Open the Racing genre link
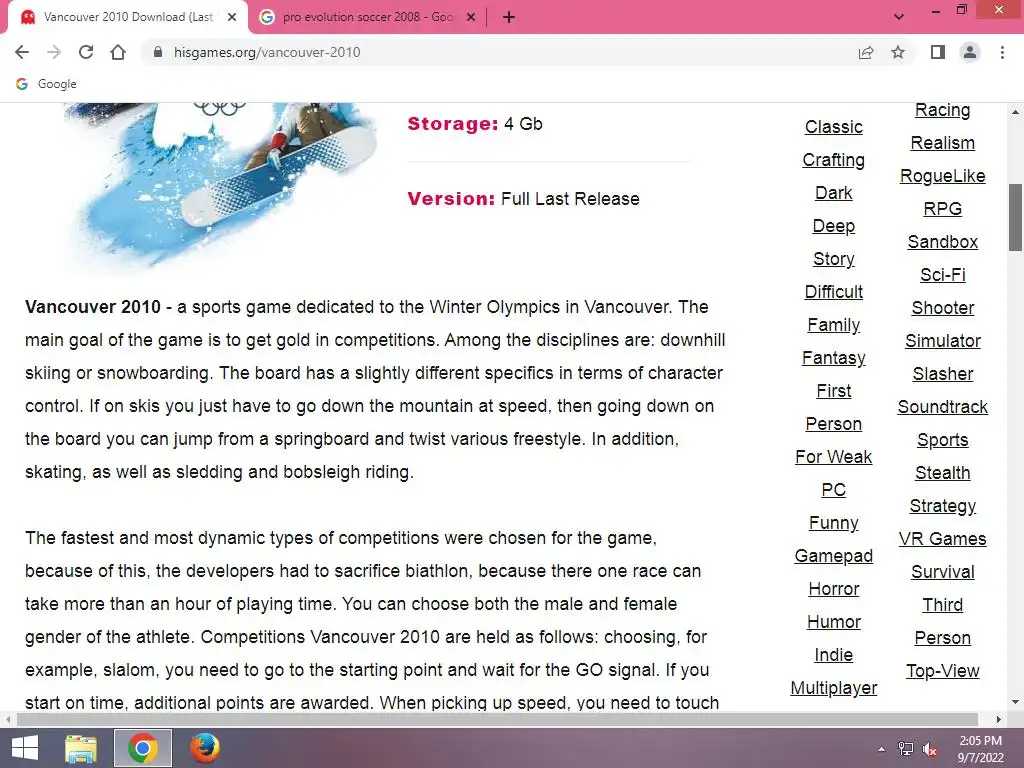The height and width of the screenshot is (768, 1024). click(942, 110)
